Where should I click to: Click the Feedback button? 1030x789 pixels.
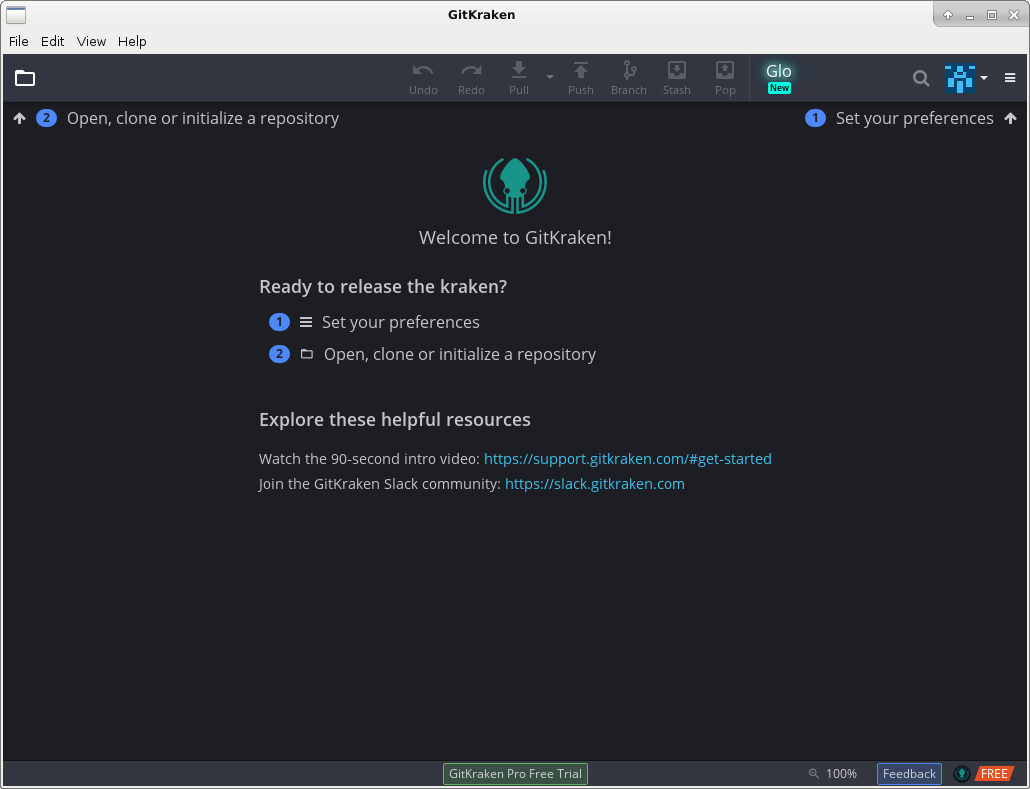[909, 774]
